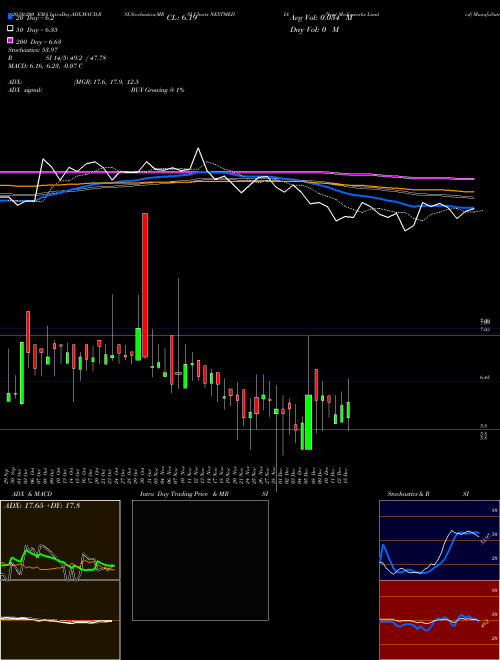Click the 'BUY Growing @ 1%' signal text
Image resolution: width=500 pixels, height=660 pixels.
[x=157, y=90]
